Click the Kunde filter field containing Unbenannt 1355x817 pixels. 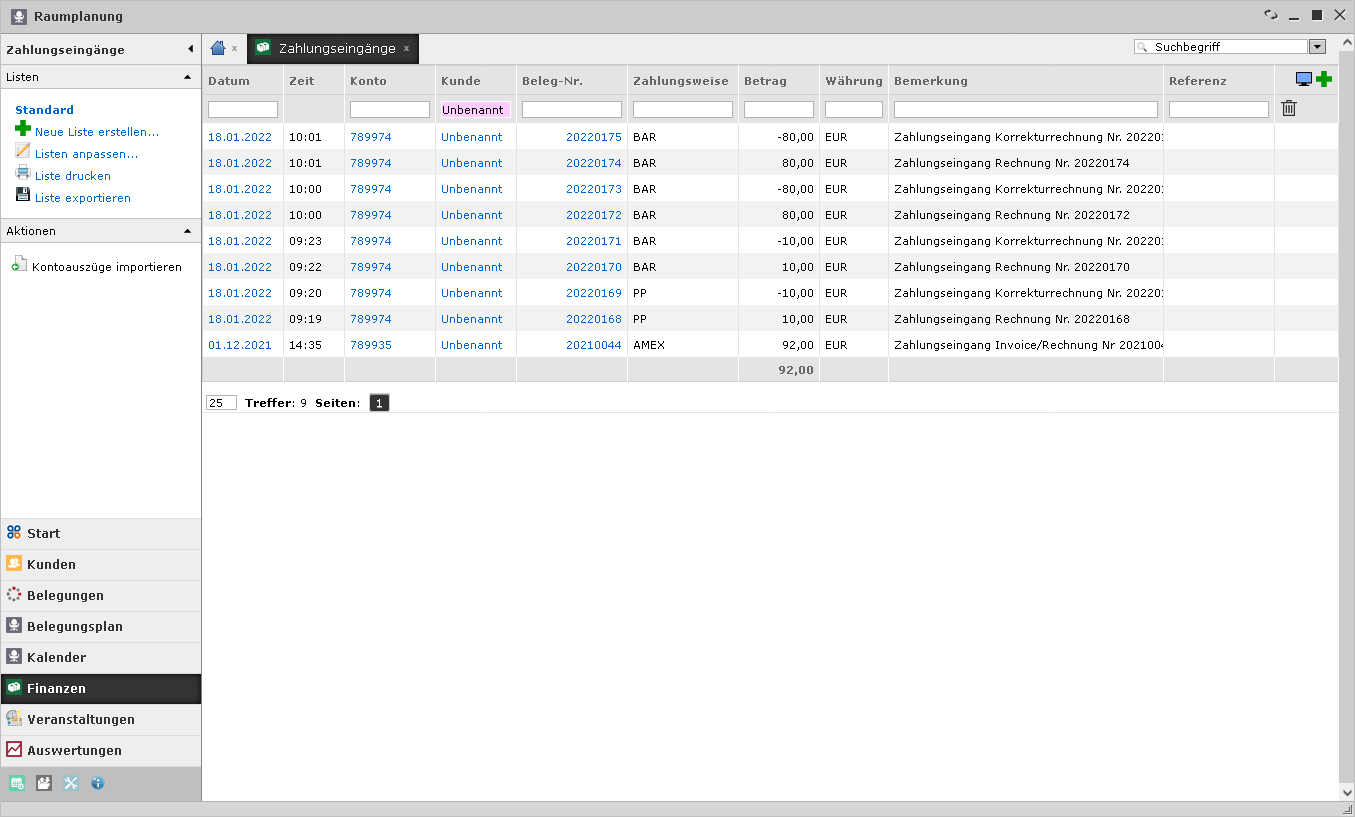[x=475, y=109]
